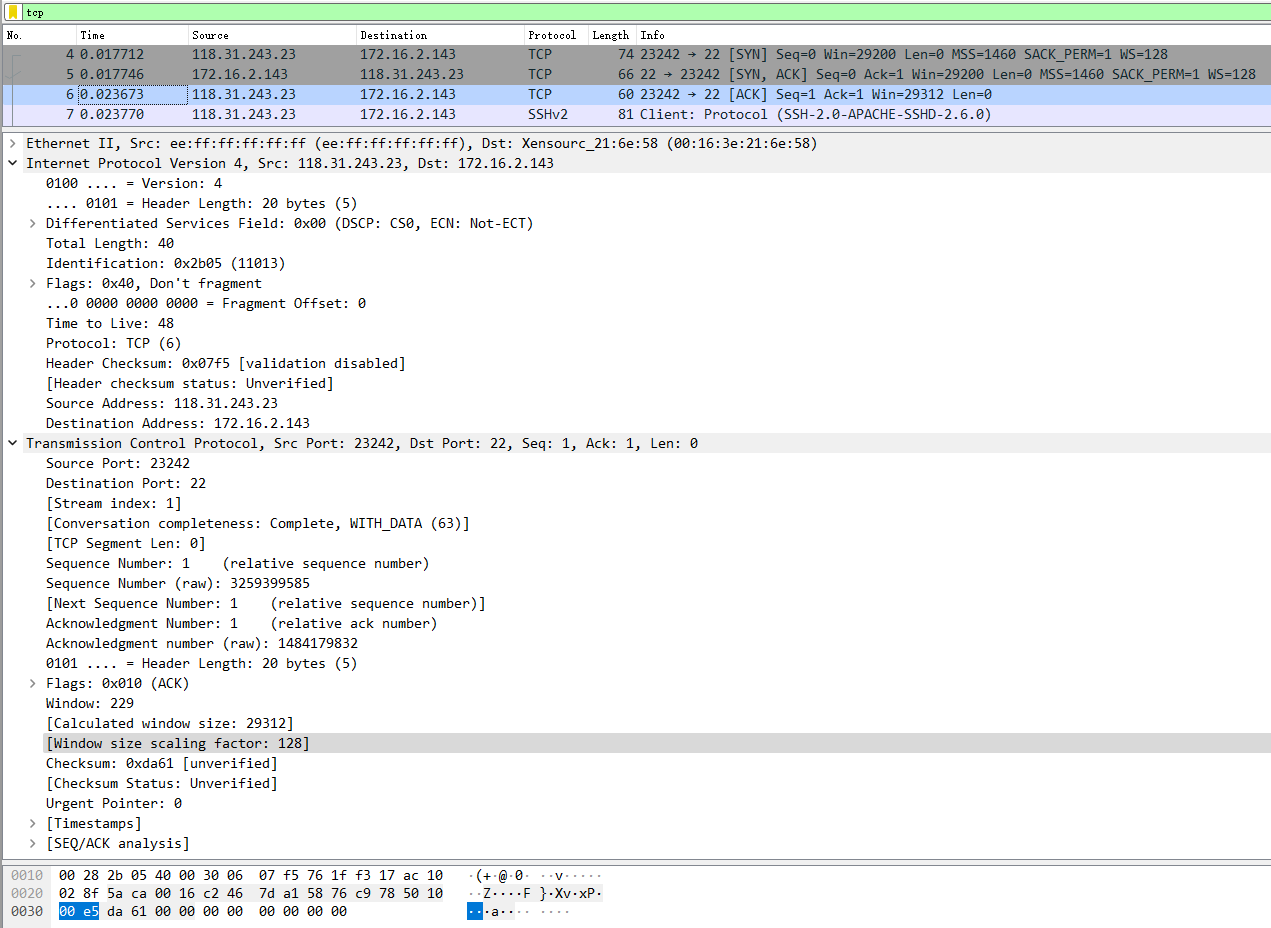Select the [Stream index: 1] line
The width and height of the screenshot is (1271, 928).
point(114,503)
